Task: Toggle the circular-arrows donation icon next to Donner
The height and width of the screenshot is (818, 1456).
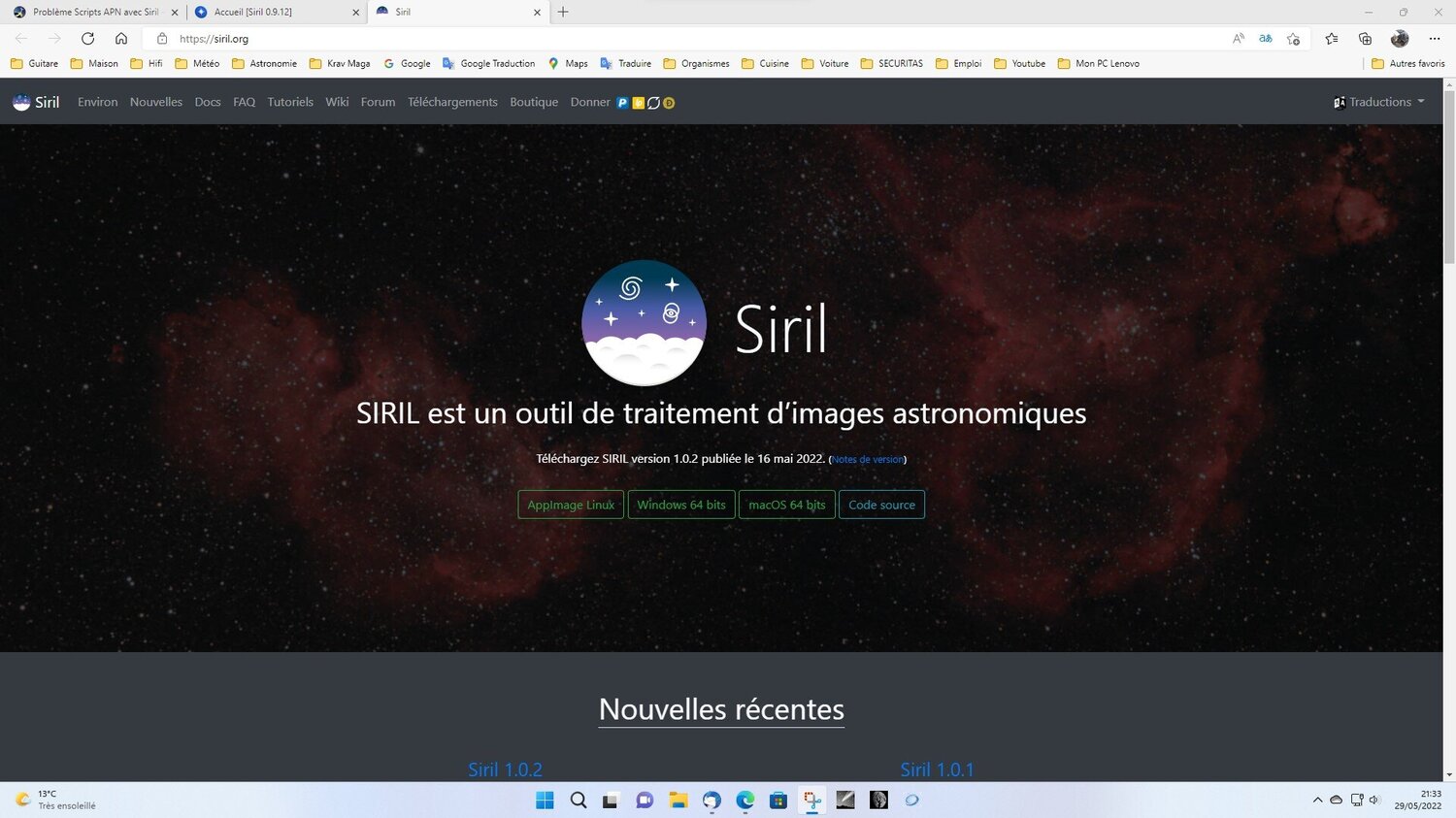Action: click(x=653, y=103)
